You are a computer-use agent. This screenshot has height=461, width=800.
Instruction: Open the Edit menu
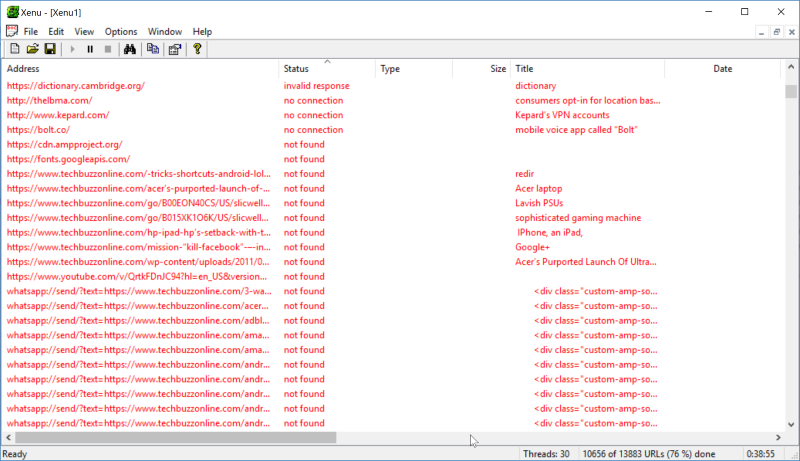[x=56, y=32]
